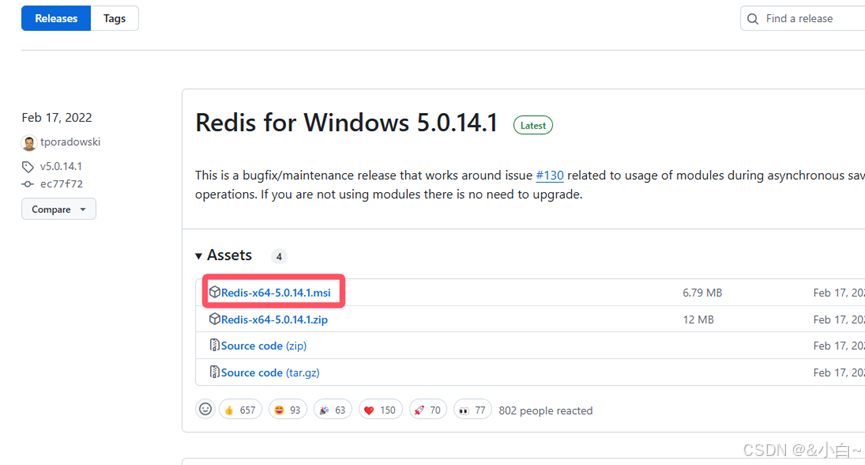Toggle the thumbs up reaction 657
The width and height of the screenshot is (865, 465).
pos(240,410)
